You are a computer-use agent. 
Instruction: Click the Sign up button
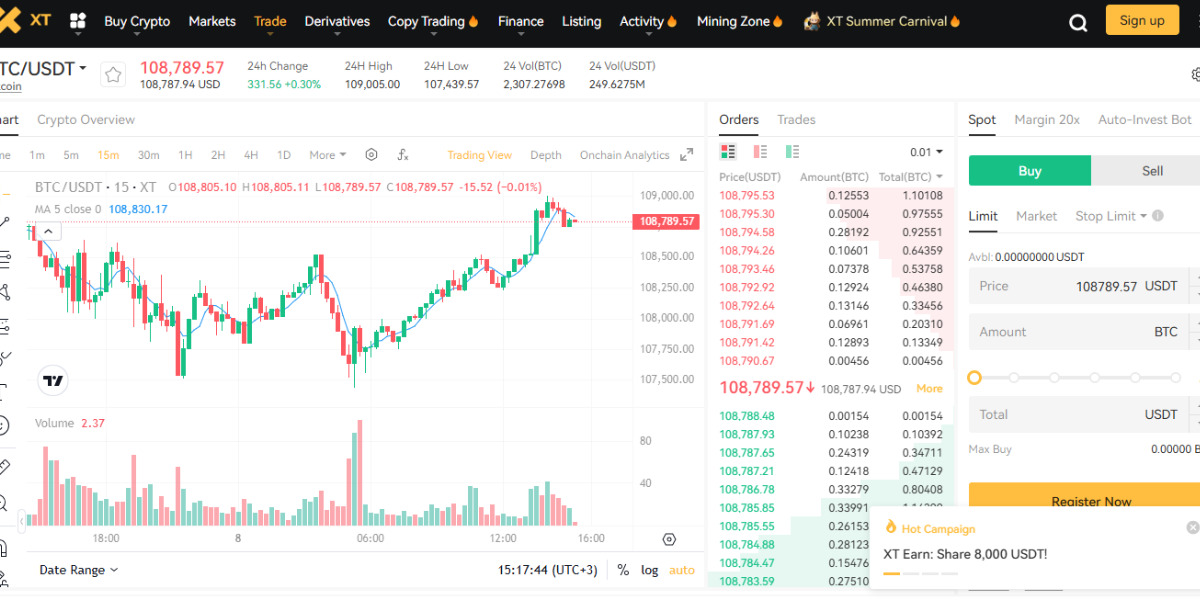(1142, 19)
